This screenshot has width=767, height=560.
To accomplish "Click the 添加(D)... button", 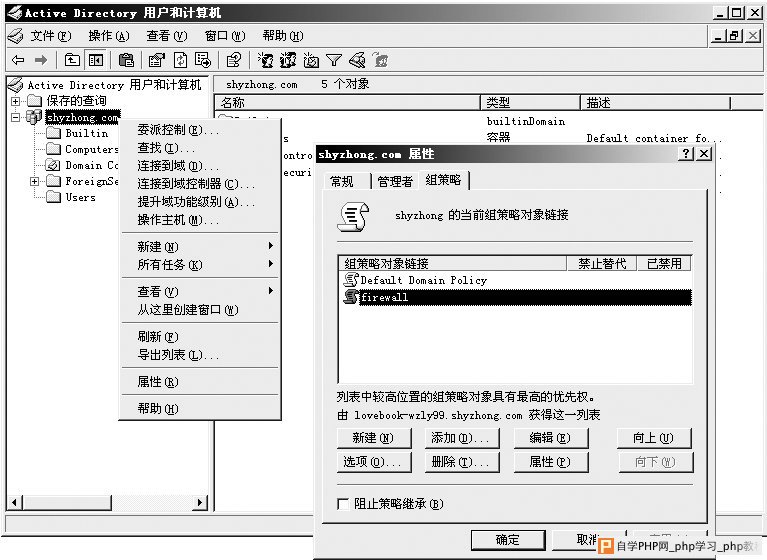I will tap(462, 438).
